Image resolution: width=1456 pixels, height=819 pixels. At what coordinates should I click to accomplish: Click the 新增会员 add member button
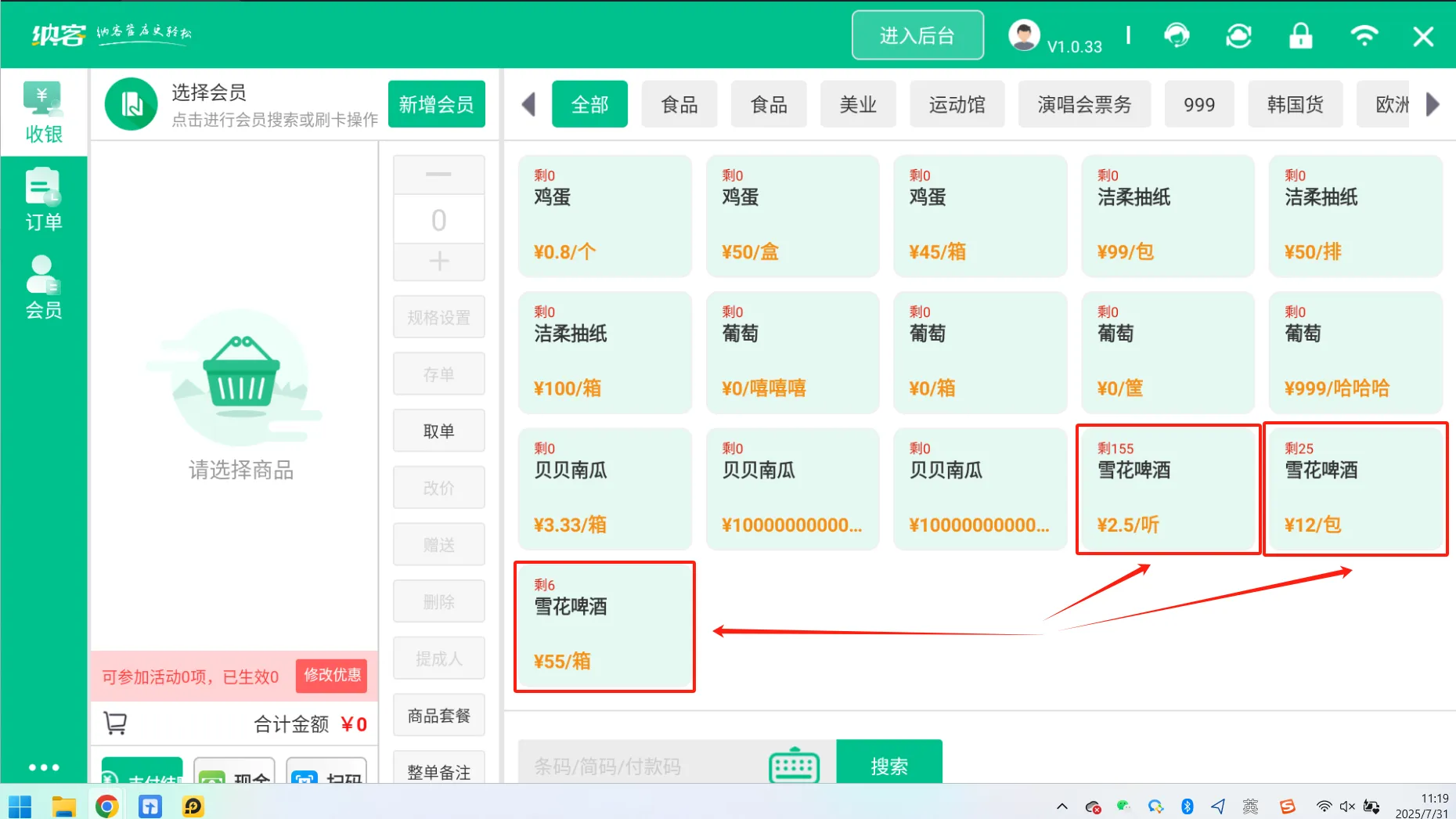coord(436,103)
